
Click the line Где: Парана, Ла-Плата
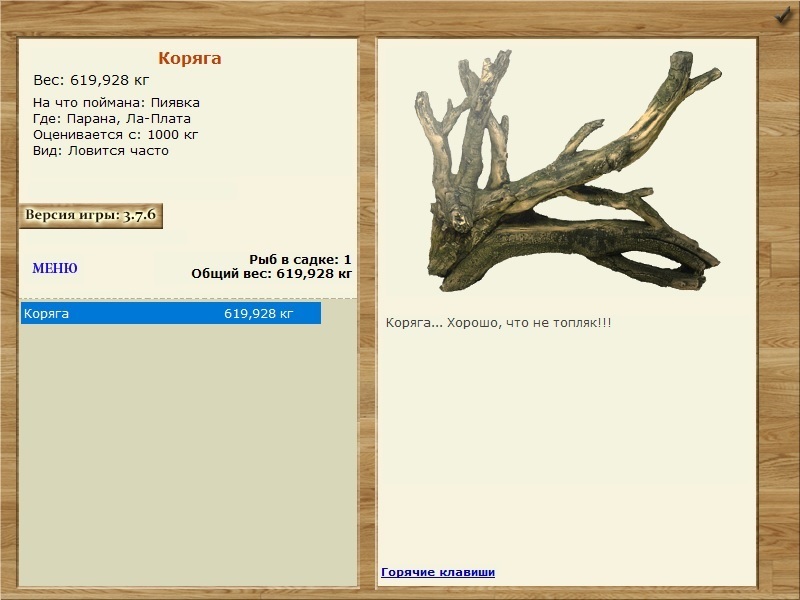[112, 119]
